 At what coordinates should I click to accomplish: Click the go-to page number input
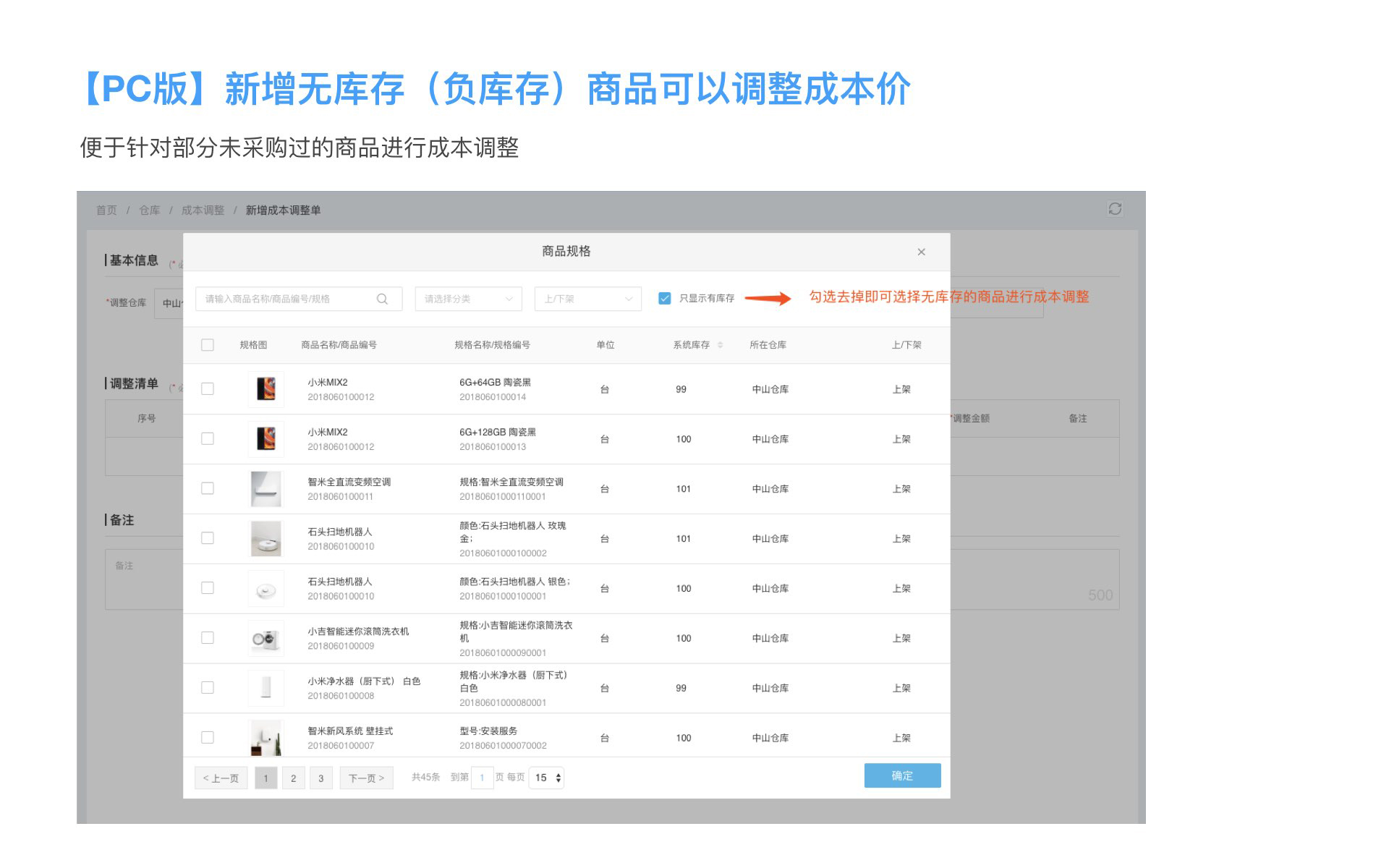(482, 778)
